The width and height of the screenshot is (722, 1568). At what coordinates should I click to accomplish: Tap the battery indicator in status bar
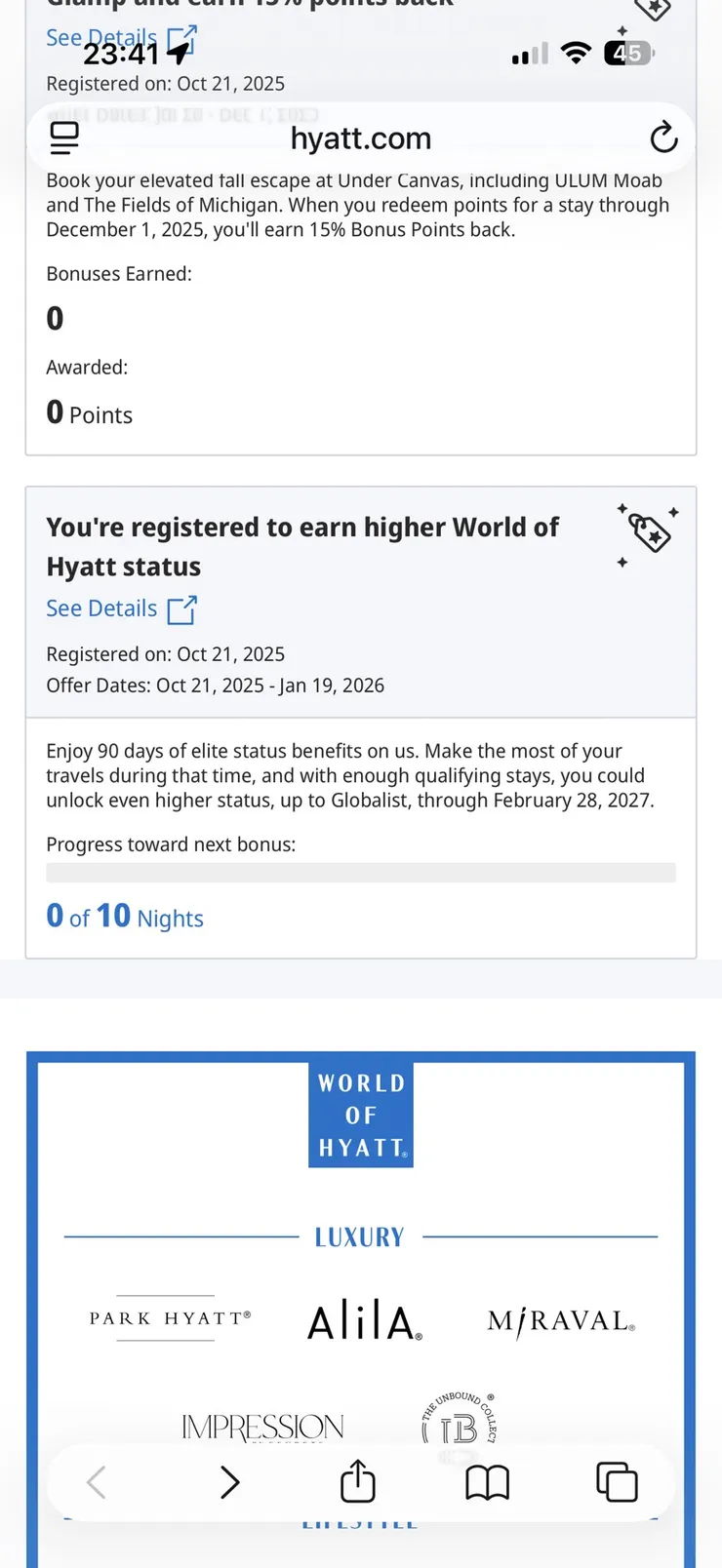629,53
